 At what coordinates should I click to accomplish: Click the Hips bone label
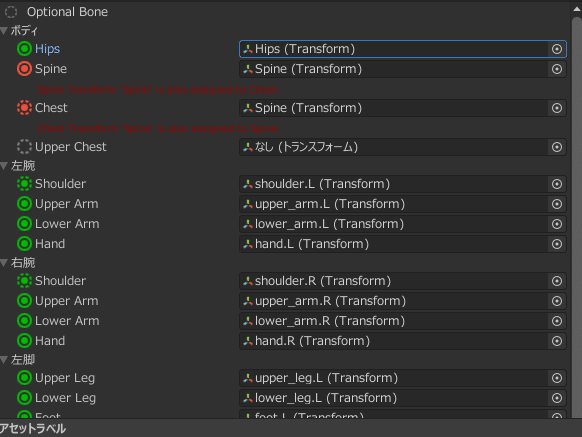(x=48, y=49)
